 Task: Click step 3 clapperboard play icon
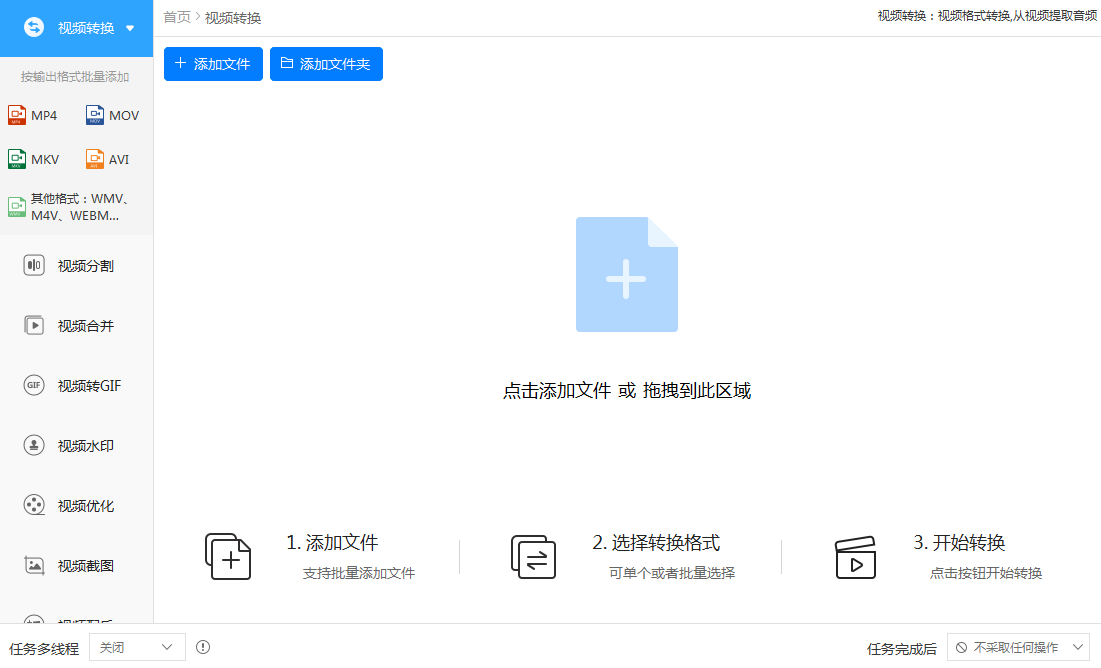(855, 558)
